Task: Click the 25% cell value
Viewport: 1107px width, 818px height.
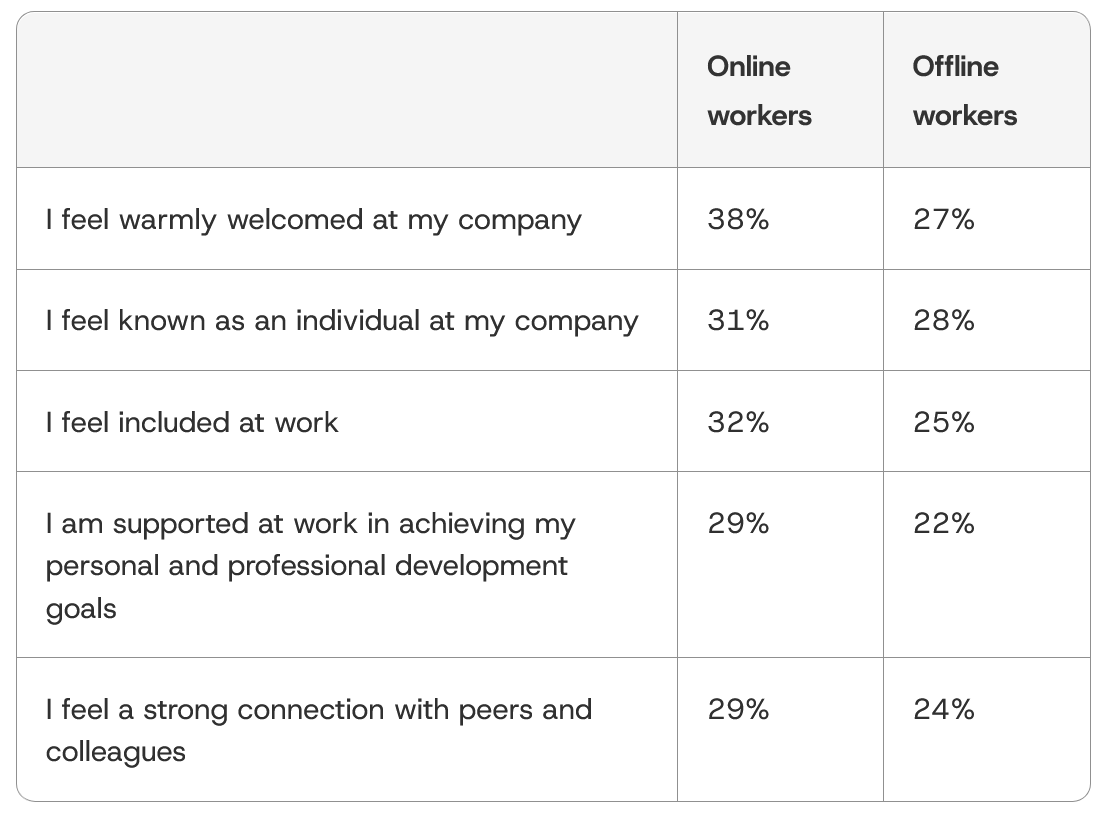Action: tap(943, 422)
